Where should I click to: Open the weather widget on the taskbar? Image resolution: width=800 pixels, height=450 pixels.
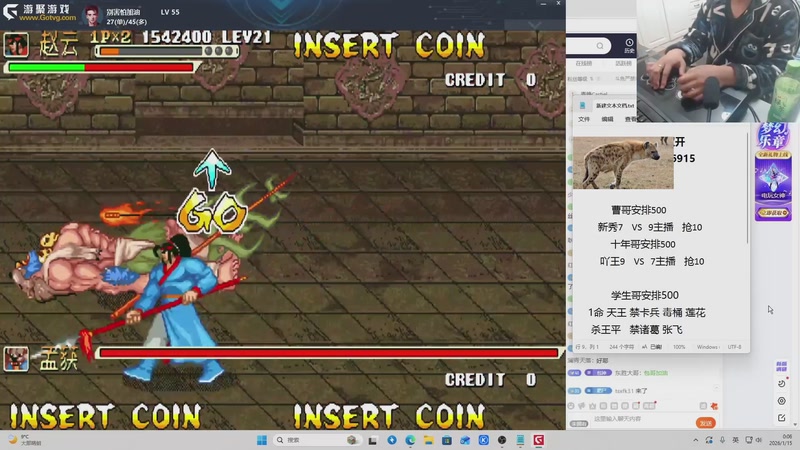pyautogui.click(x=24, y=440)
